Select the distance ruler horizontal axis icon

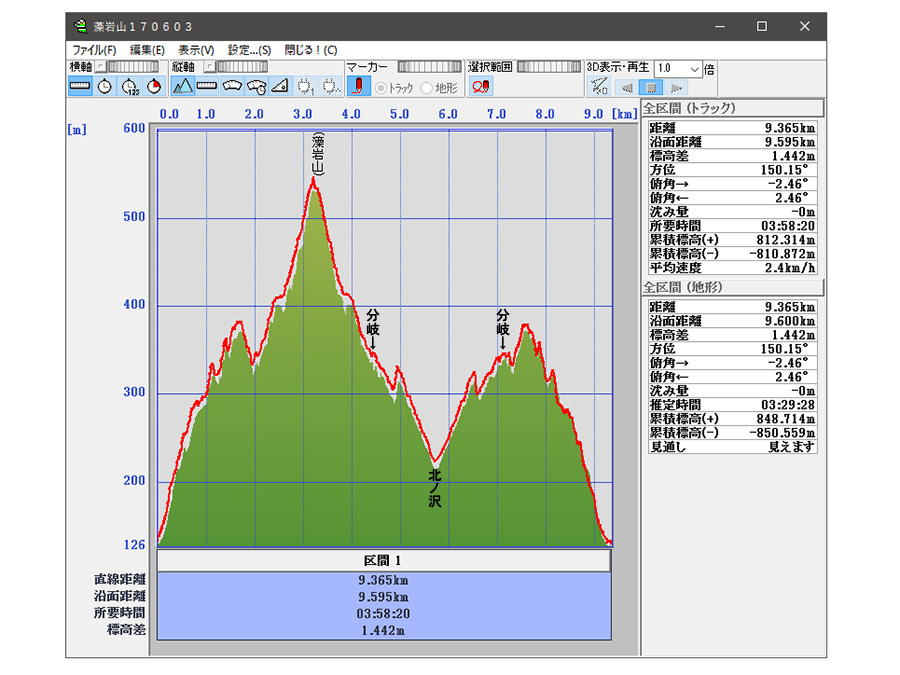tap(80, 86)
